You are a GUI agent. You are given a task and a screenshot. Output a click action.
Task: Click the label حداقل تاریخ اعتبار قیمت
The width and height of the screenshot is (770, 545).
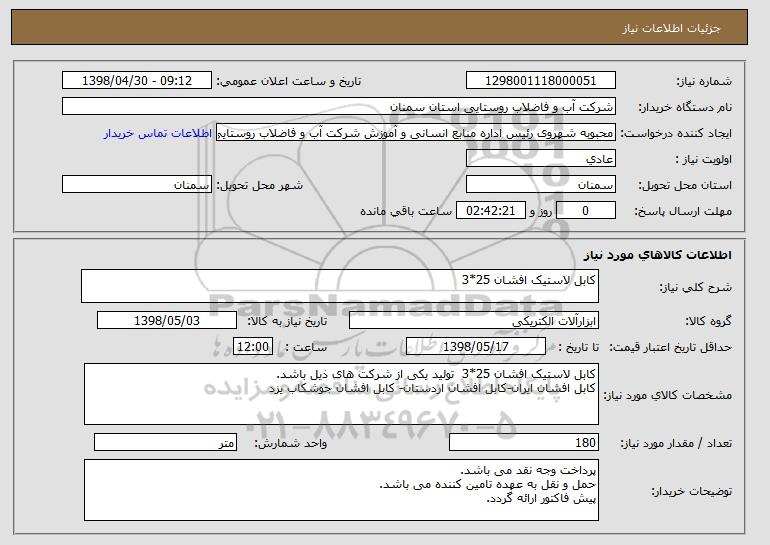670,347
